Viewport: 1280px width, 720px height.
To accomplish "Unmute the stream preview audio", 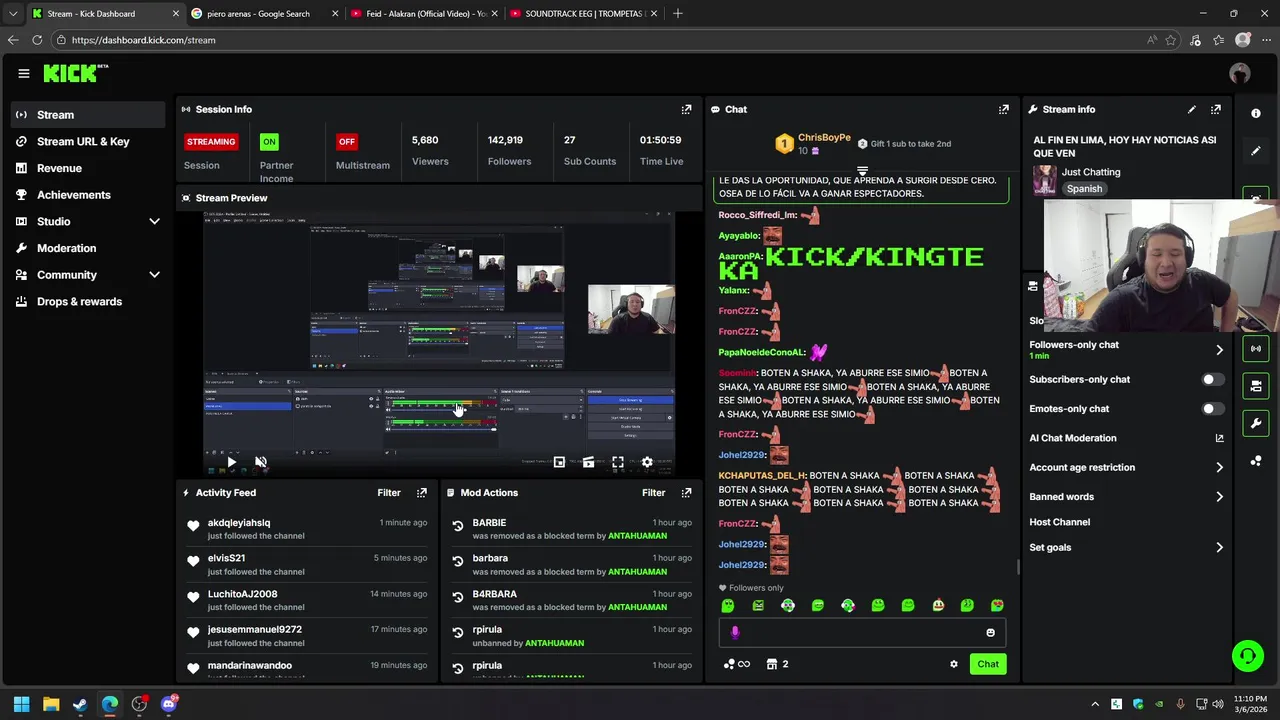I will pyautogui.click(x=260, y=462).
